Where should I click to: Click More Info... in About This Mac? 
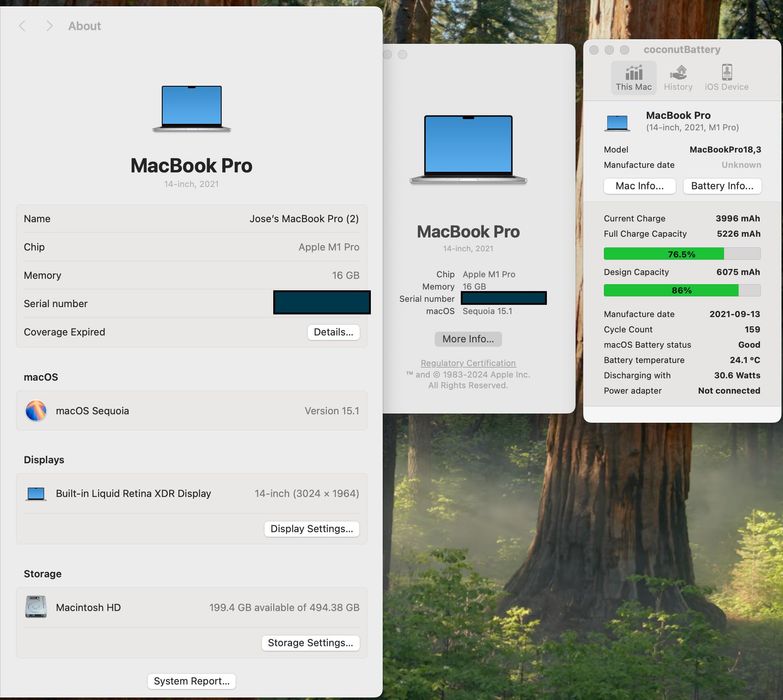click(468, 339)
